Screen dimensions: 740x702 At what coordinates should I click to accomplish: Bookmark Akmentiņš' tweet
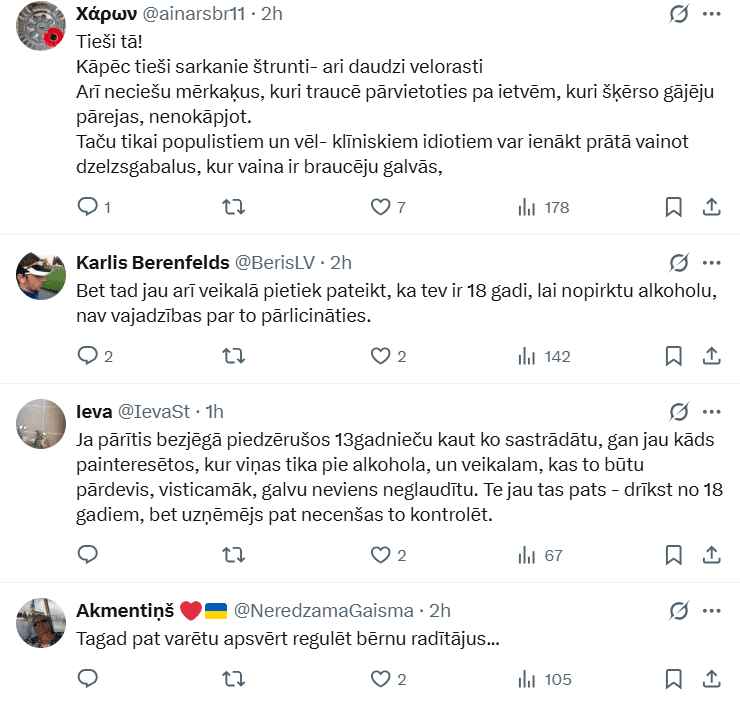coord(674,679)
